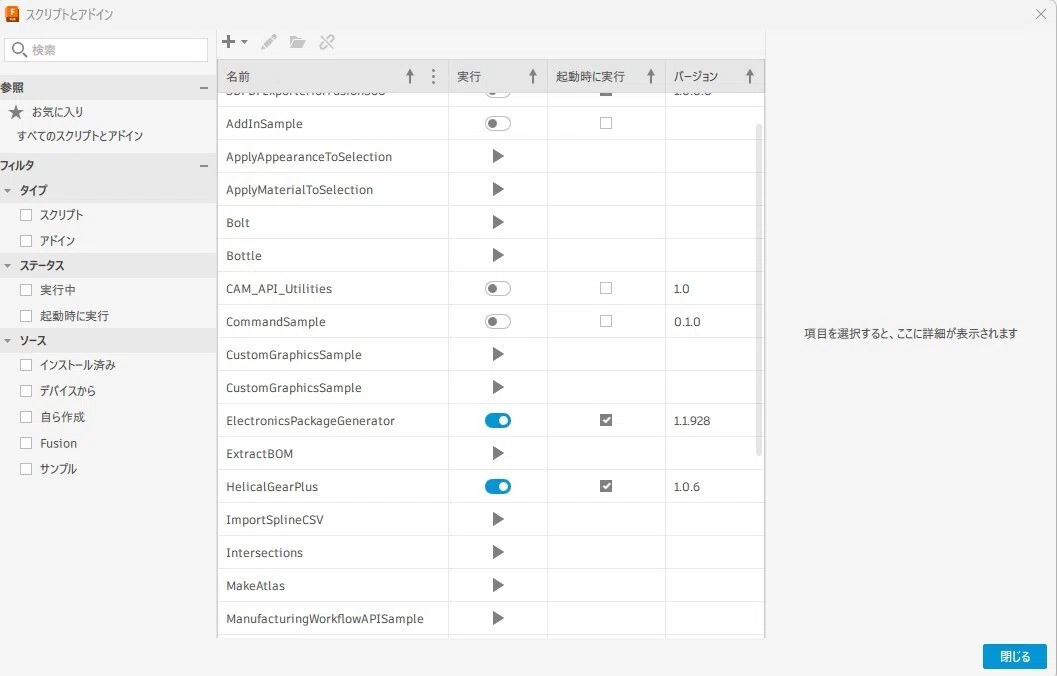Uncheck run-on-startup for ElectronicsPackageGenerator
Viewport: 1057px width, 676px height.
[606, 421]
